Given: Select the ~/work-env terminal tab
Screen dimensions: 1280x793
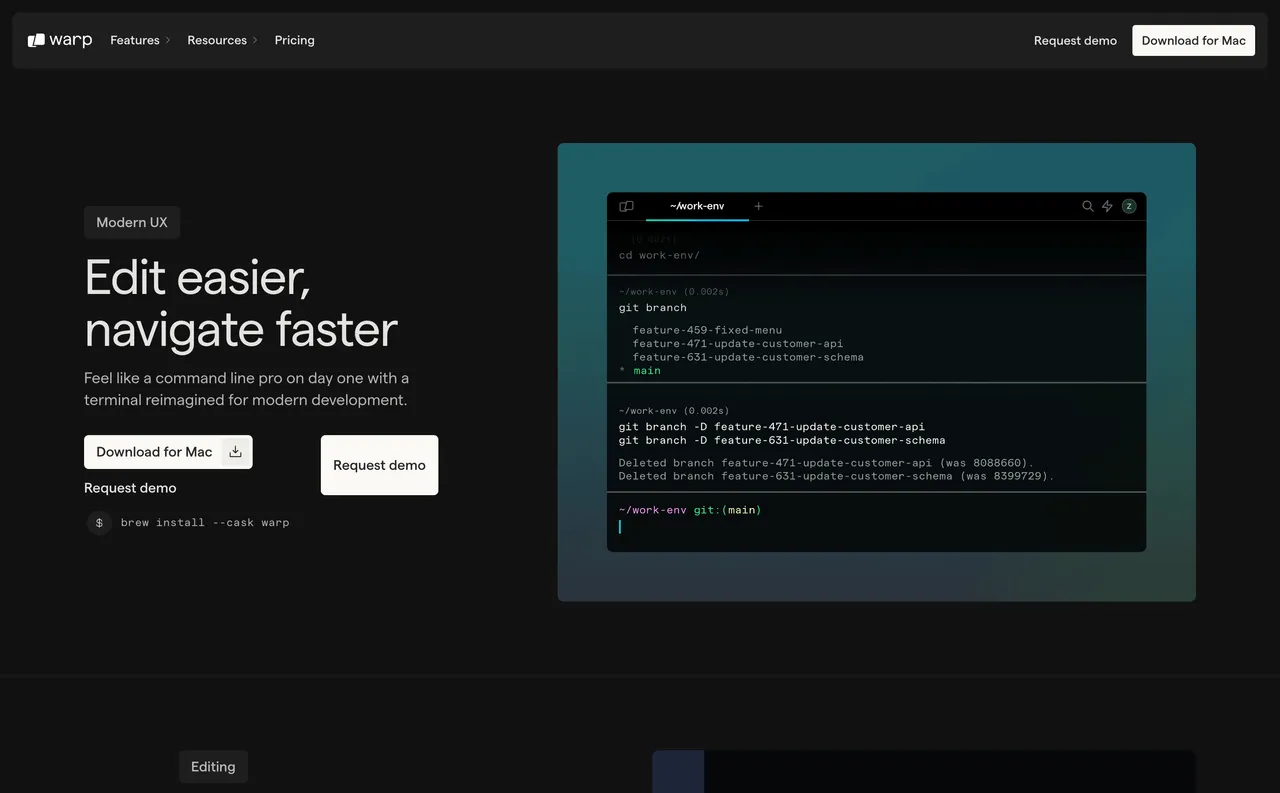Looking at the screenshot, I should [696, 206].
